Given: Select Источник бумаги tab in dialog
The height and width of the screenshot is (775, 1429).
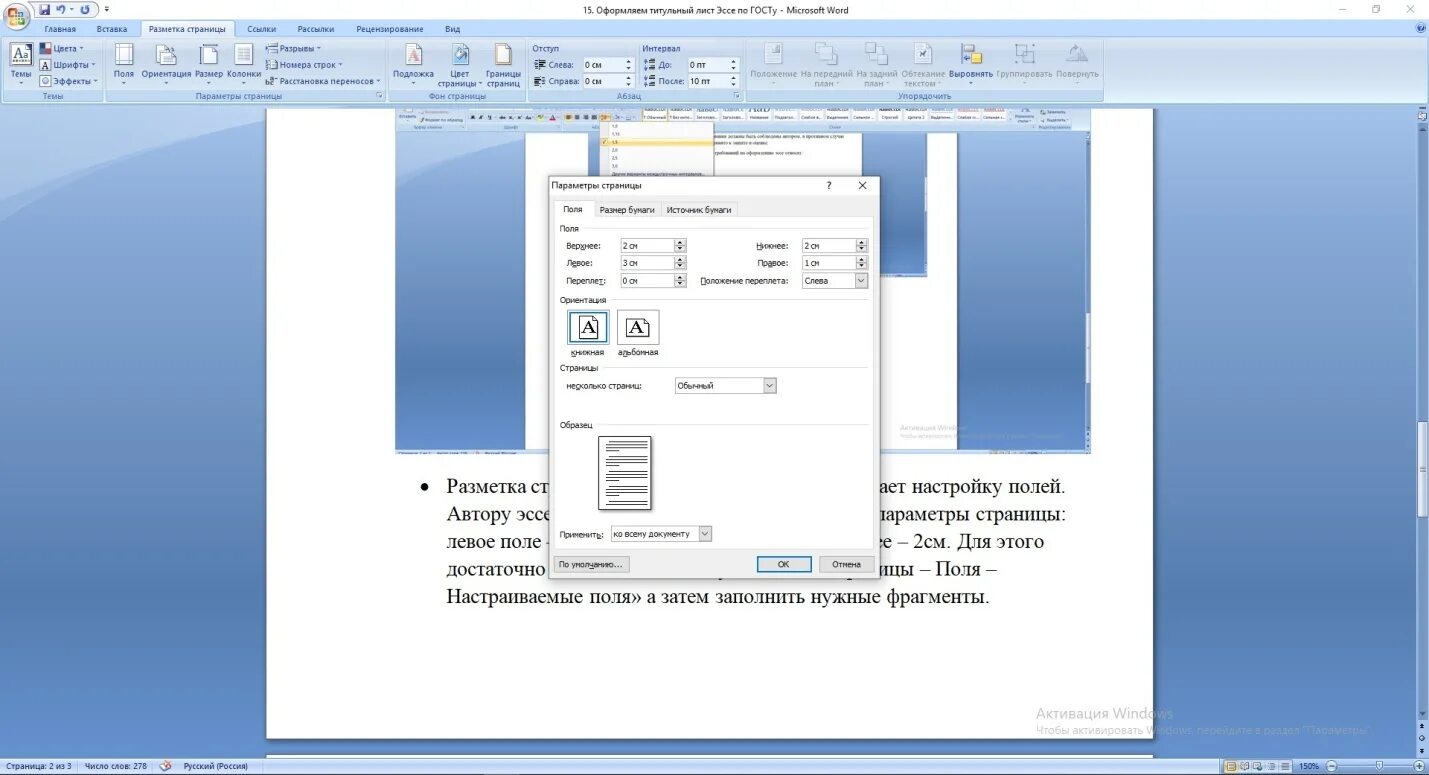Looking at the screenshot, I should click(x=699, y=210).
